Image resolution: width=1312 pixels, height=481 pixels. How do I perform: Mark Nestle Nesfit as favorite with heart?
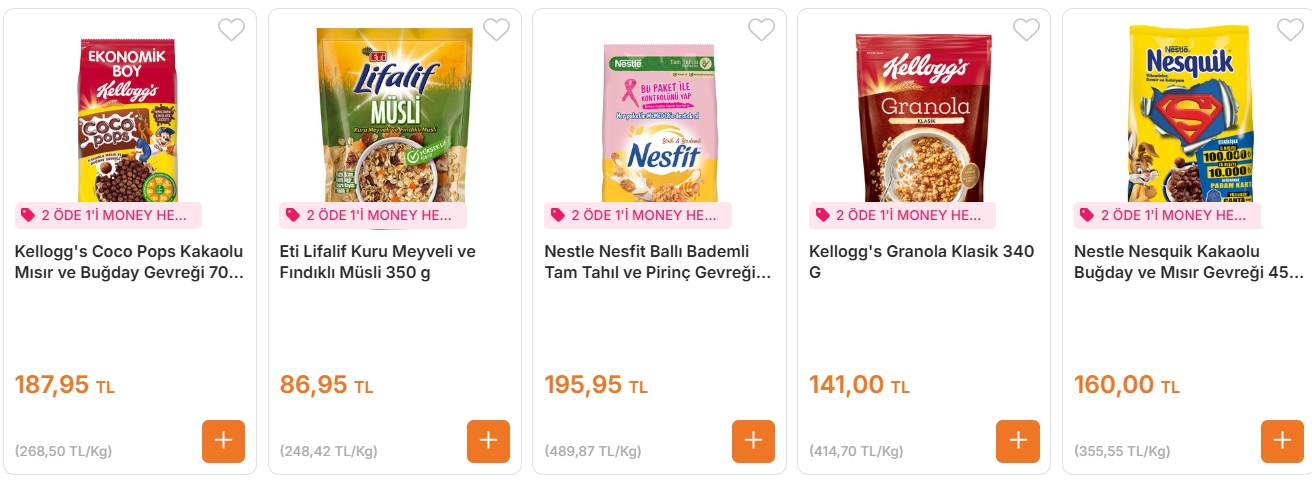point(761,30)
